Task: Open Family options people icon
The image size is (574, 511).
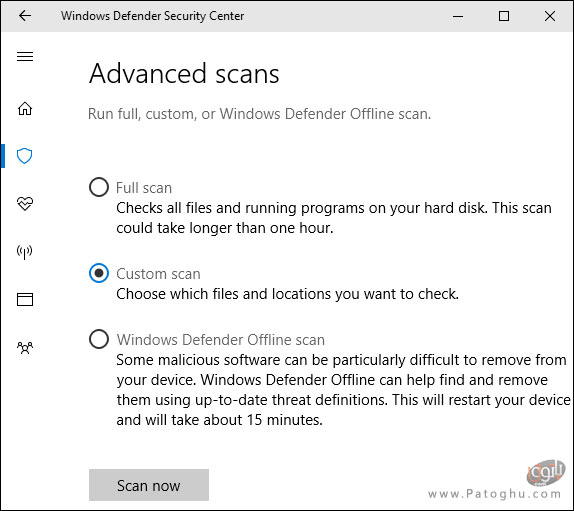Action: (x=25, y=348)
